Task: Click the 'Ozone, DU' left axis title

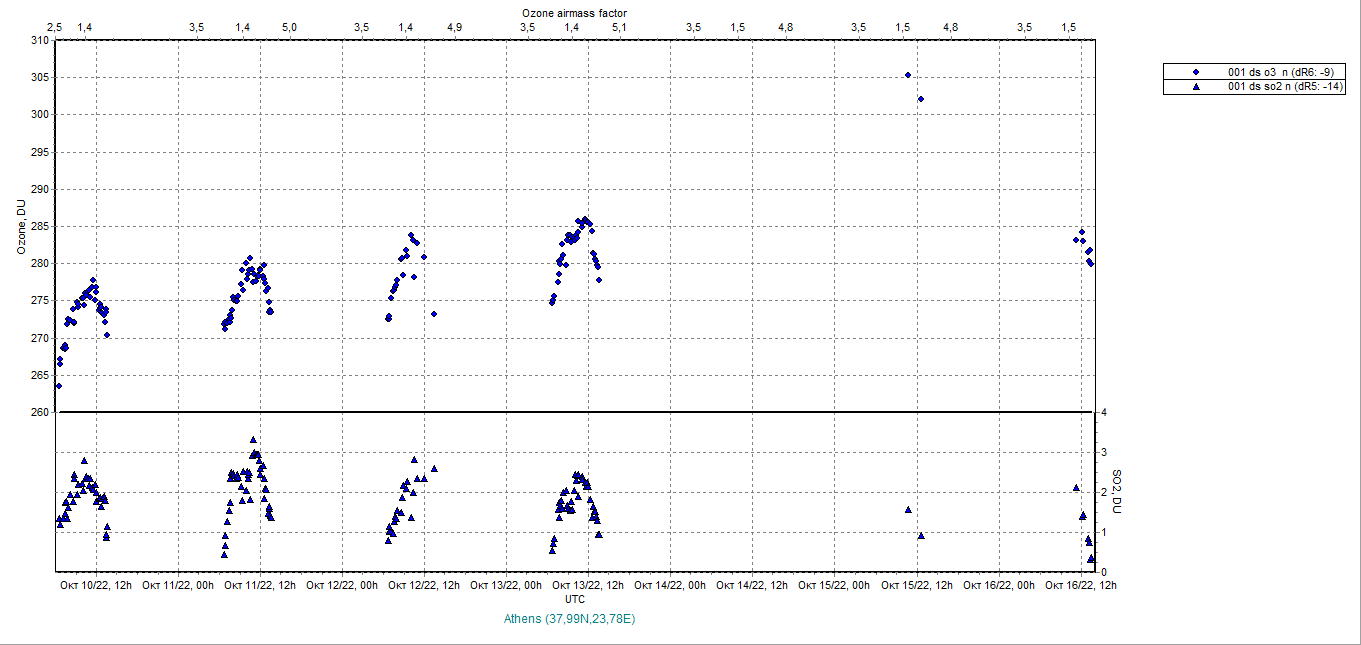Action: click(20, 227)
